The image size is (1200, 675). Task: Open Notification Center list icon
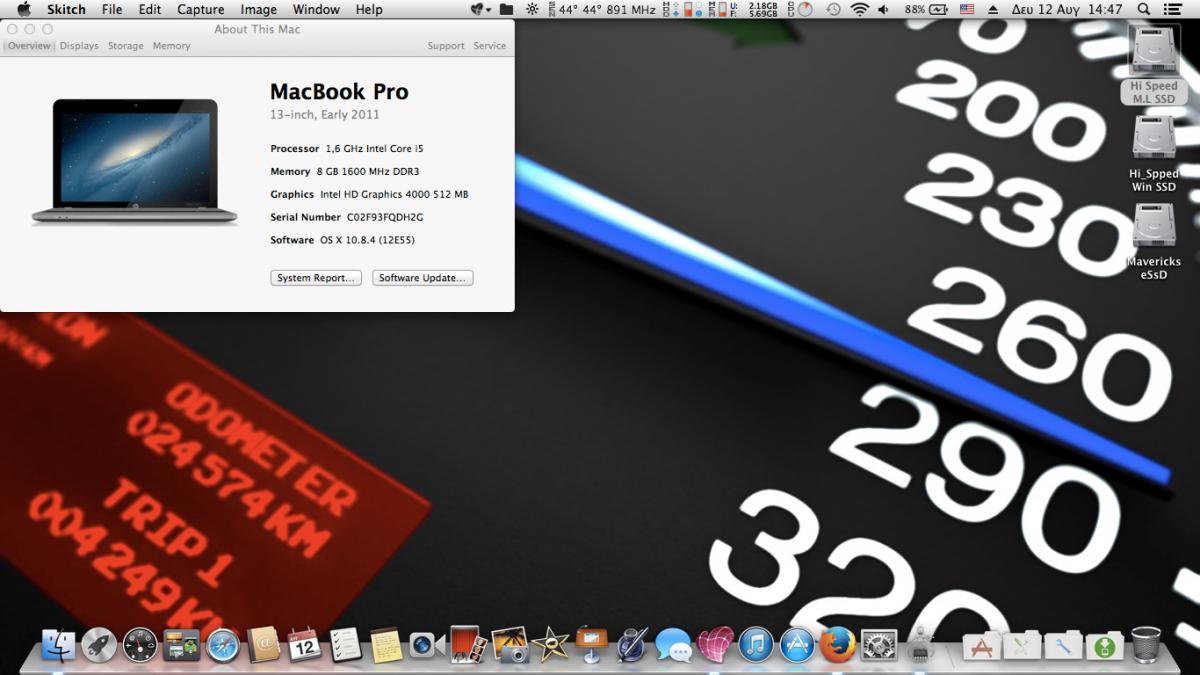[x=1174, y=9]
